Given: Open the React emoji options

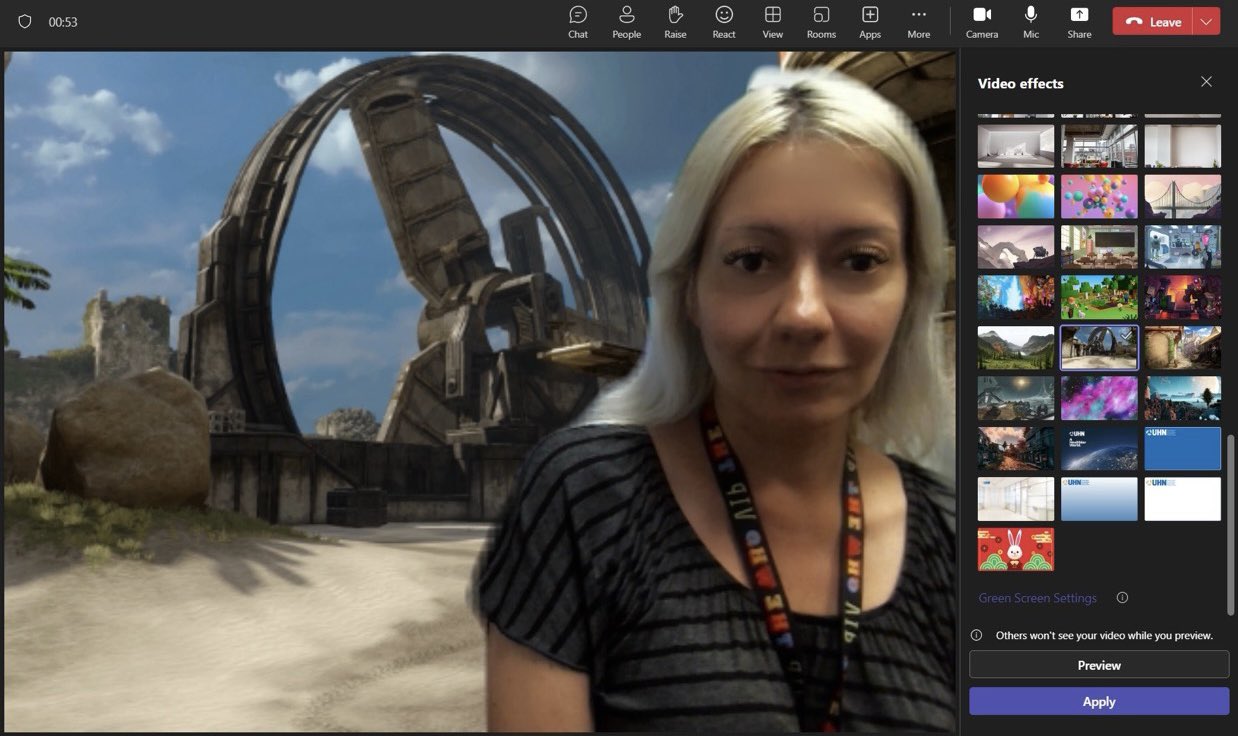Looking at the screenshot, I should pos(724,21).
